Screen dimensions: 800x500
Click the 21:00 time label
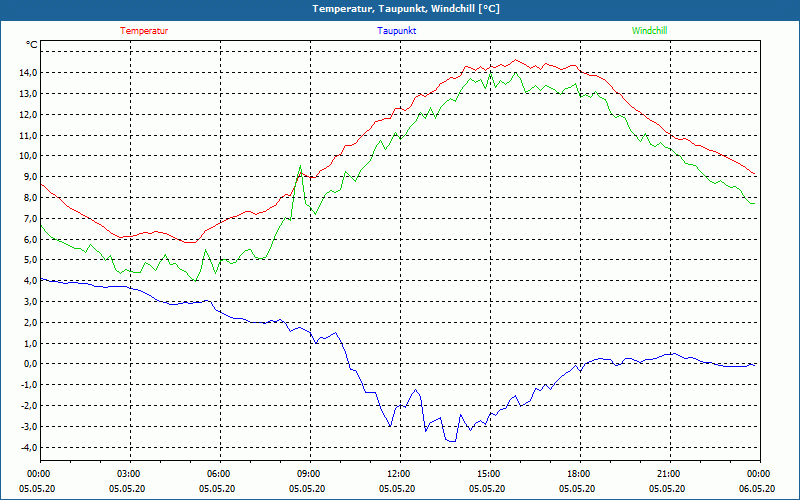[x=670, y=474]
